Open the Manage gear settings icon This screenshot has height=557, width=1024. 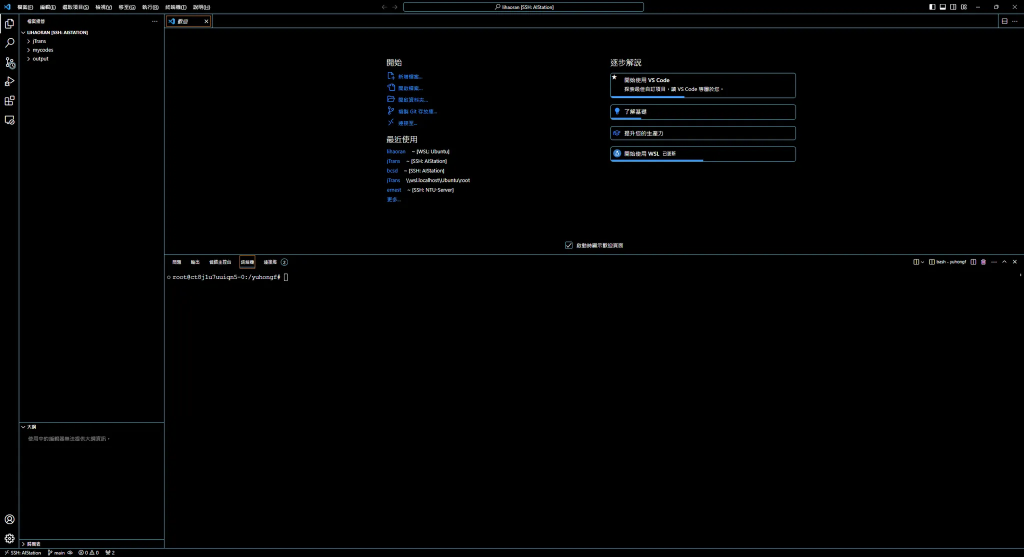tap(10, 538)
